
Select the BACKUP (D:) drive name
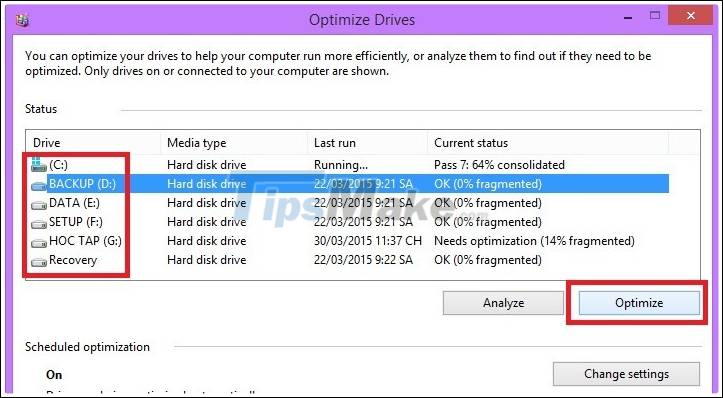[x=83, y=184]
